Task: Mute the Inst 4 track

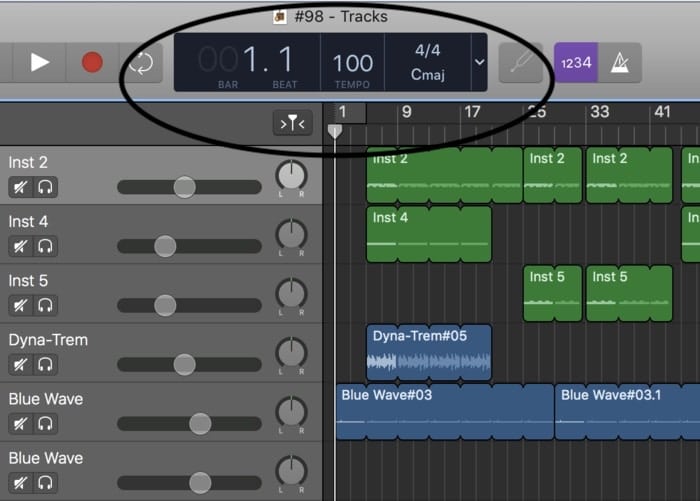Action: (x=21, y=246)
